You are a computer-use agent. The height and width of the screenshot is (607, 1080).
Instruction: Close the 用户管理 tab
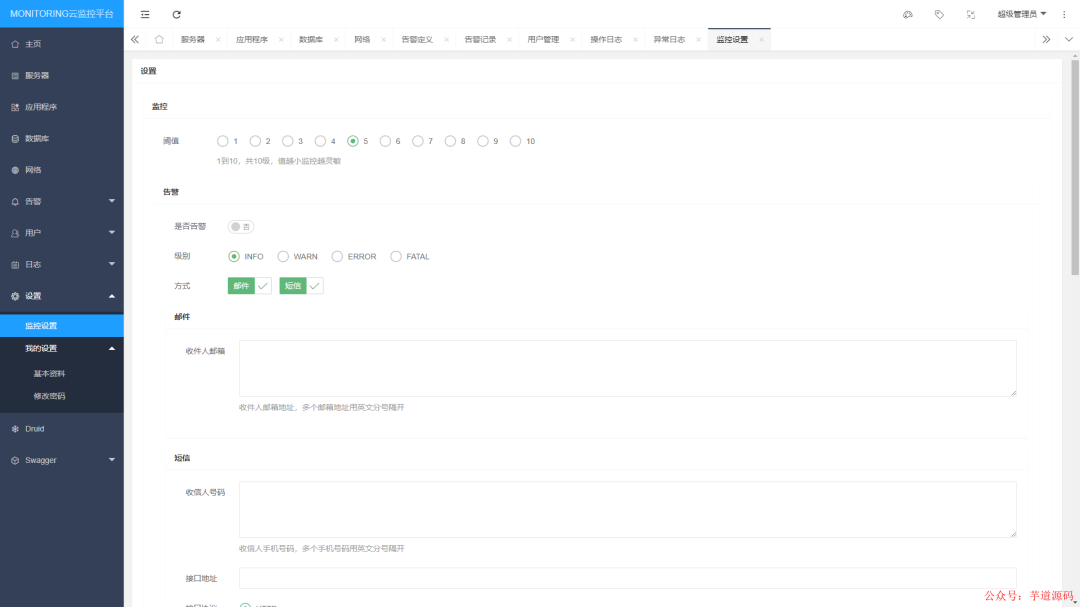point(572,40)
